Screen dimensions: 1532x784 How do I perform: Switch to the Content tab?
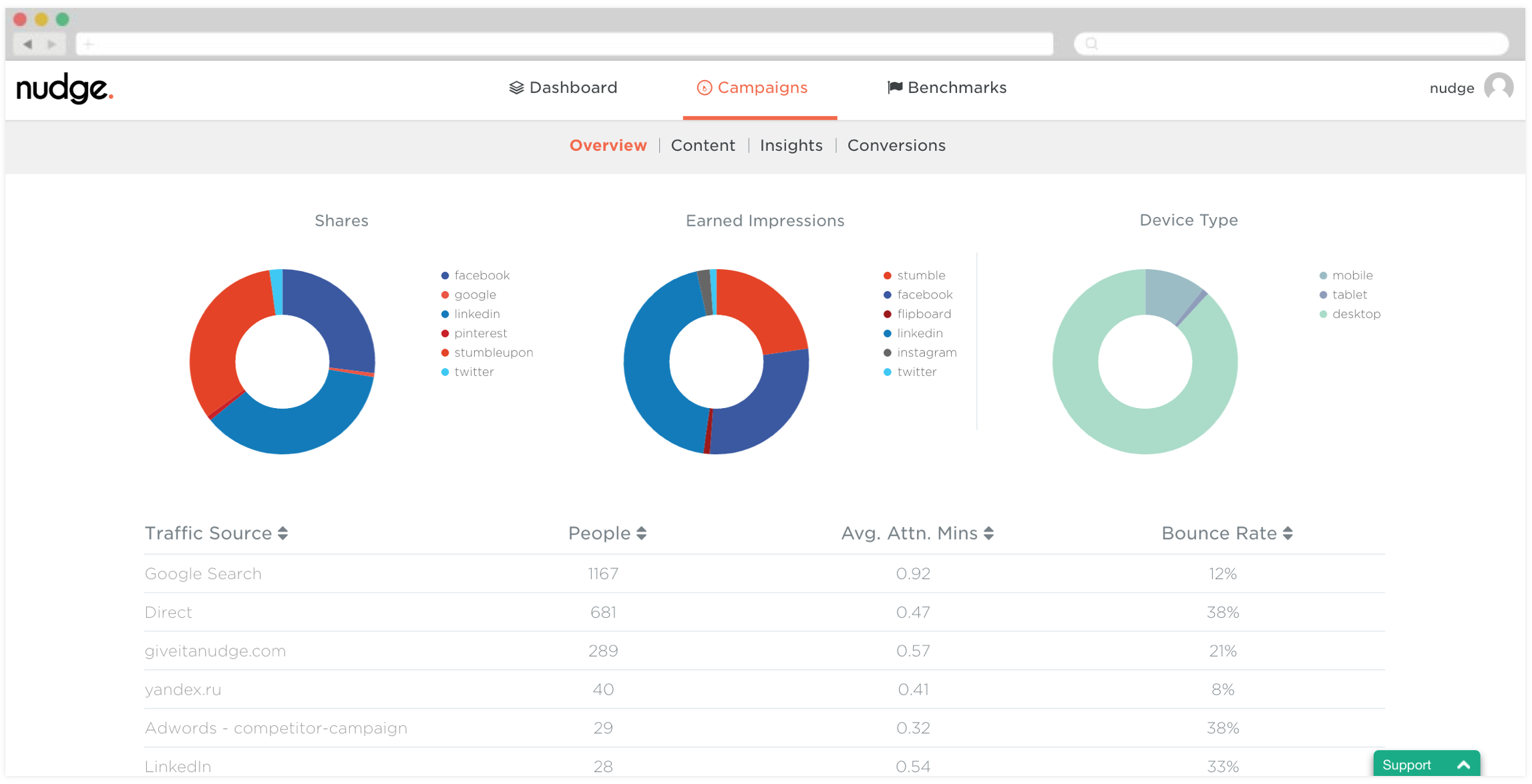point(703,145)
